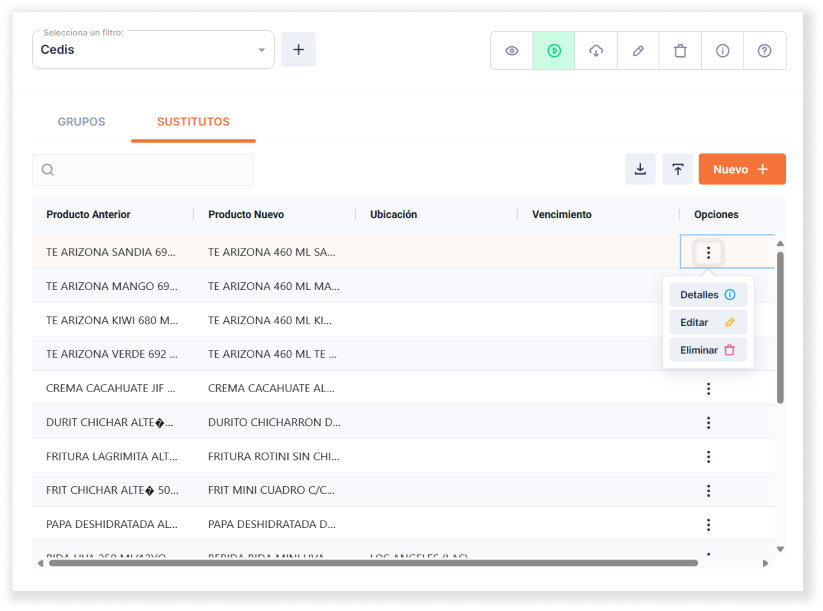Click the pencil edit icon in top toolbar

[x=638, y=50]
